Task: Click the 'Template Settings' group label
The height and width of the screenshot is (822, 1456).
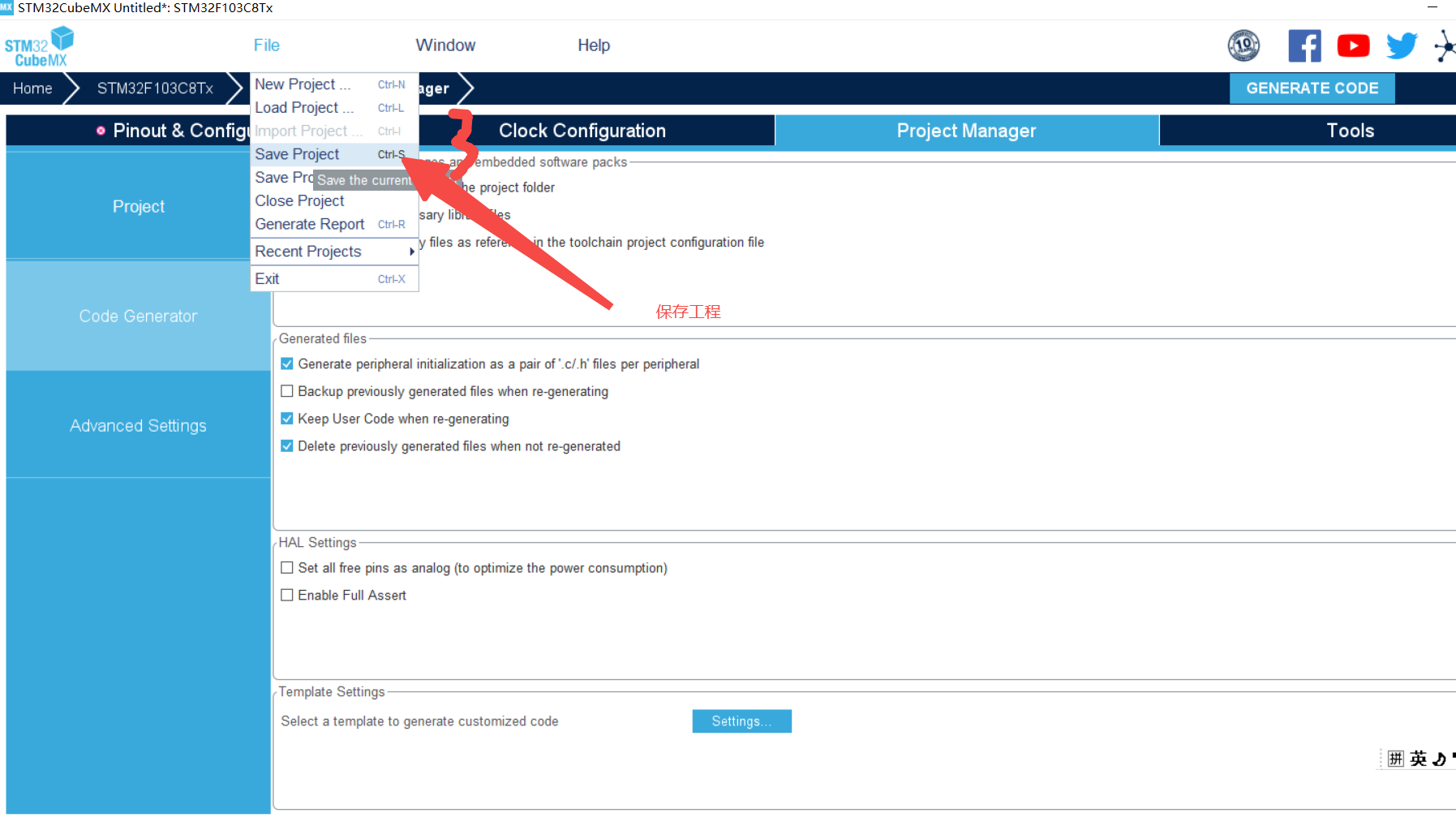Action: pos(332,691)
